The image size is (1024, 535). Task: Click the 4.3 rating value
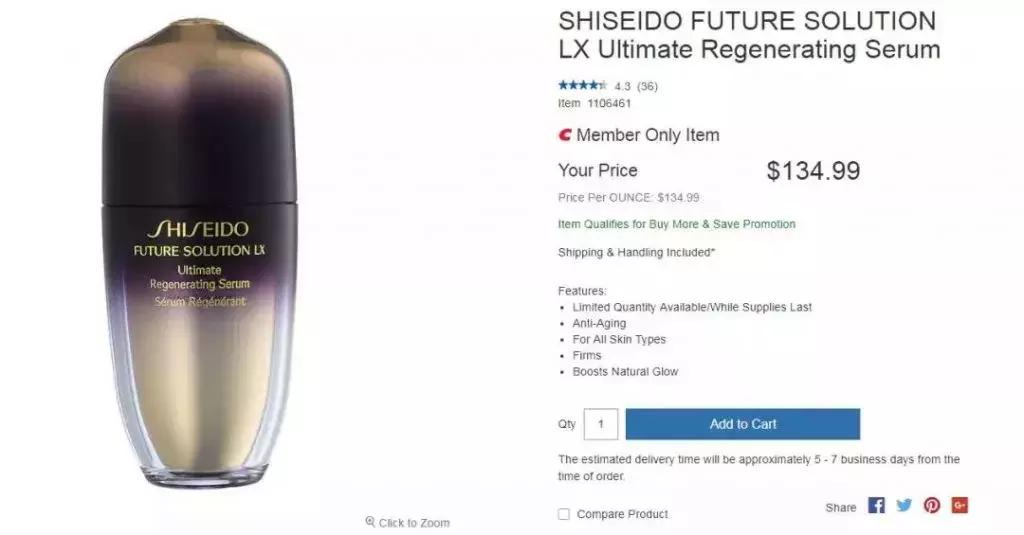pos(622,86)
